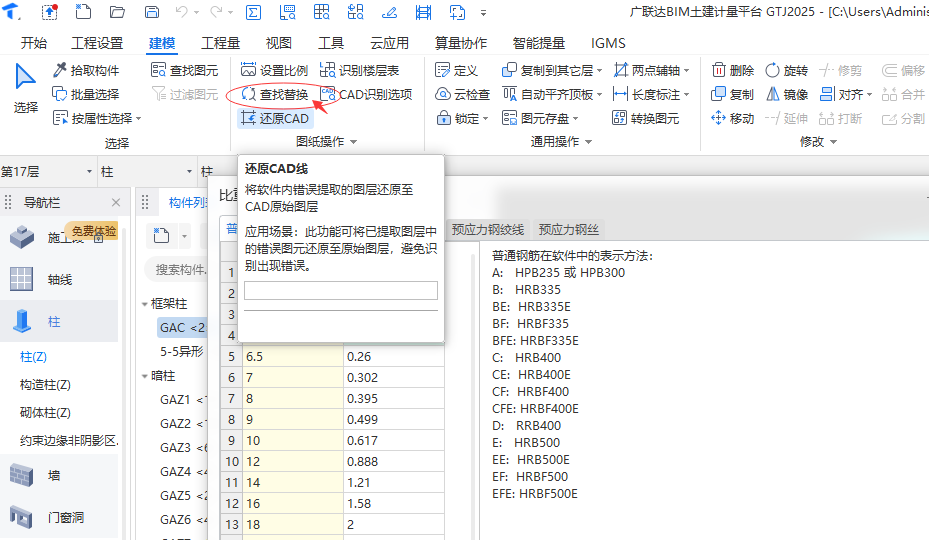Switch to 预应力钢丝 tab
Image resolution: width=929 pixels, height=540 pixels.
(x=569, y=230)
